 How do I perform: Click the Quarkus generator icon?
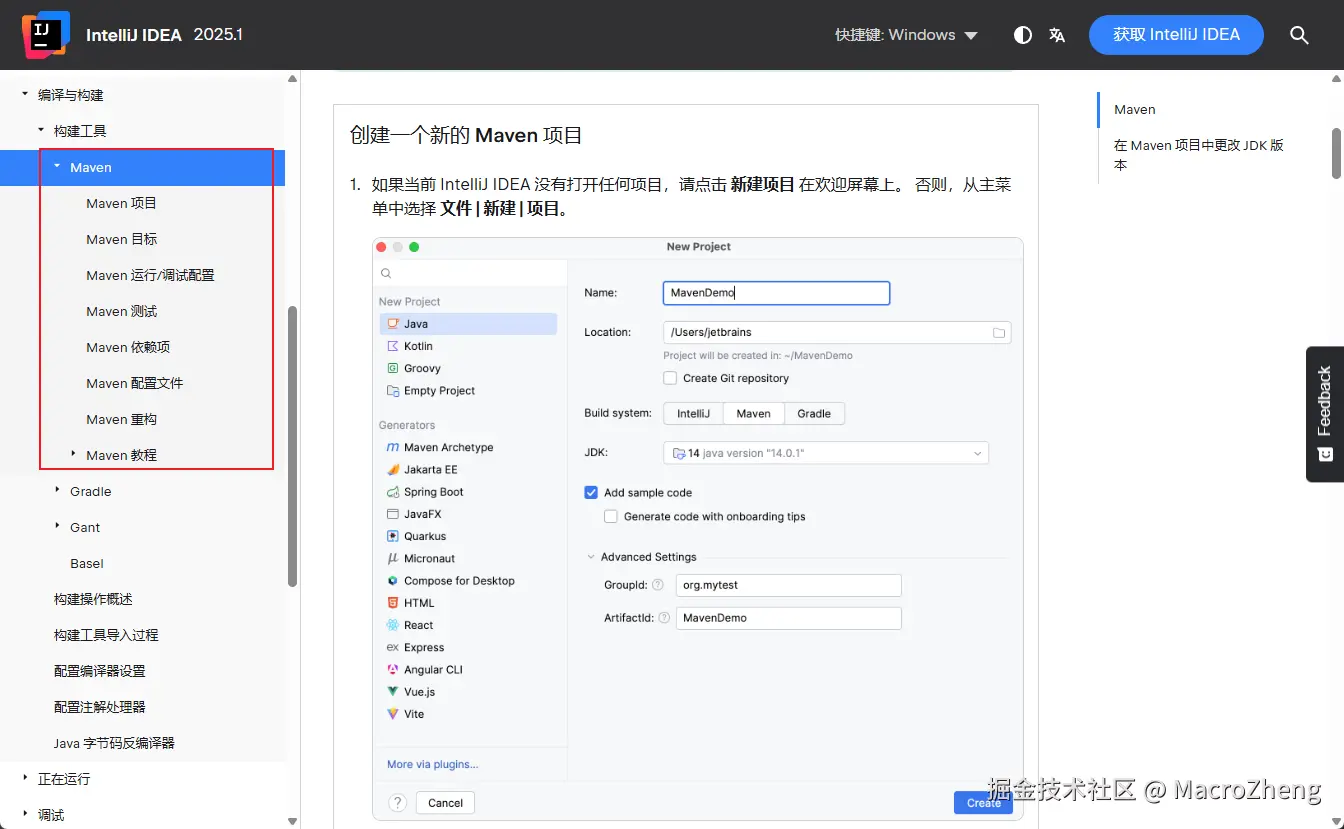click(x=393, y=536)
